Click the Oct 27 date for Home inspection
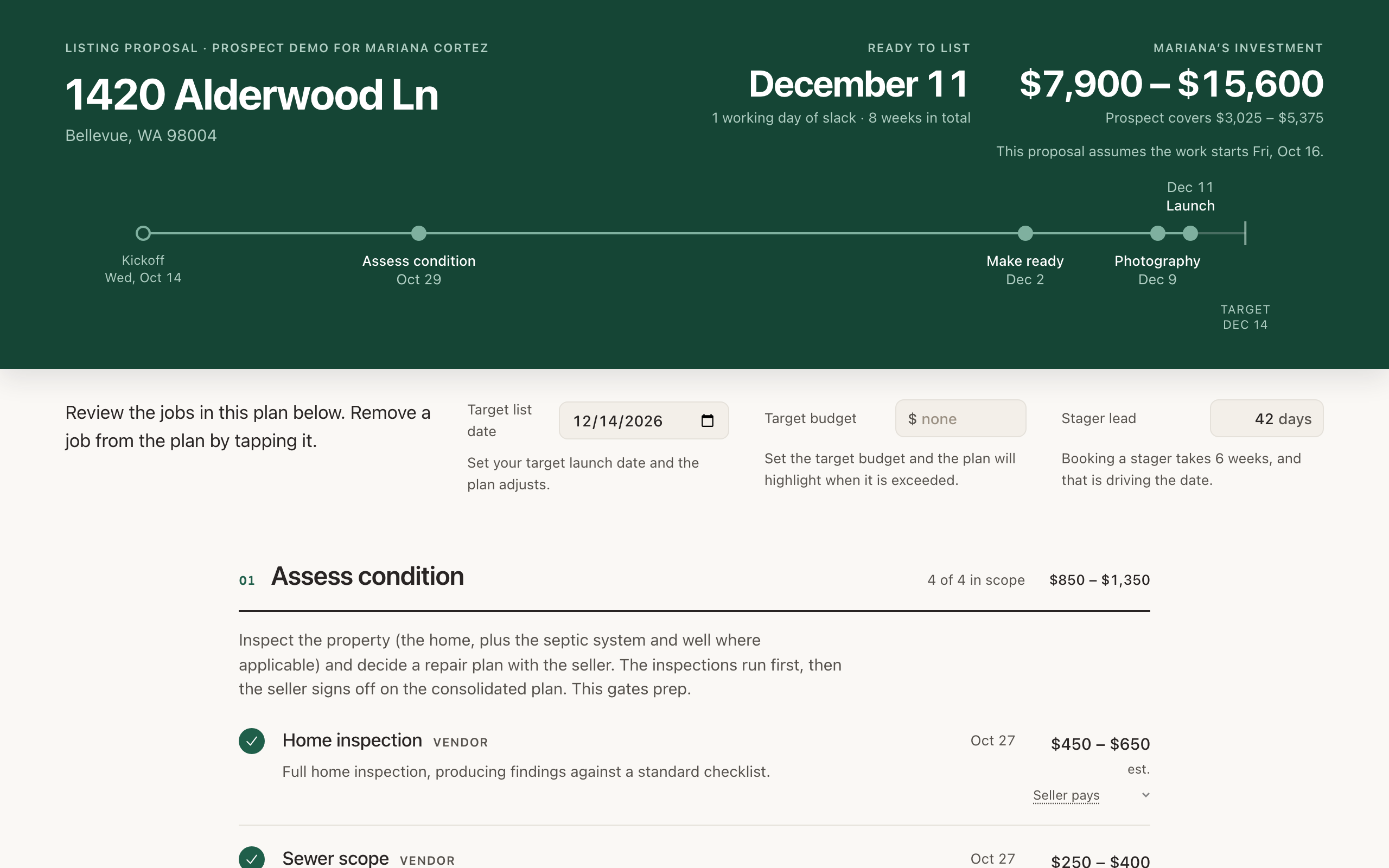 (x=992, y=741)
